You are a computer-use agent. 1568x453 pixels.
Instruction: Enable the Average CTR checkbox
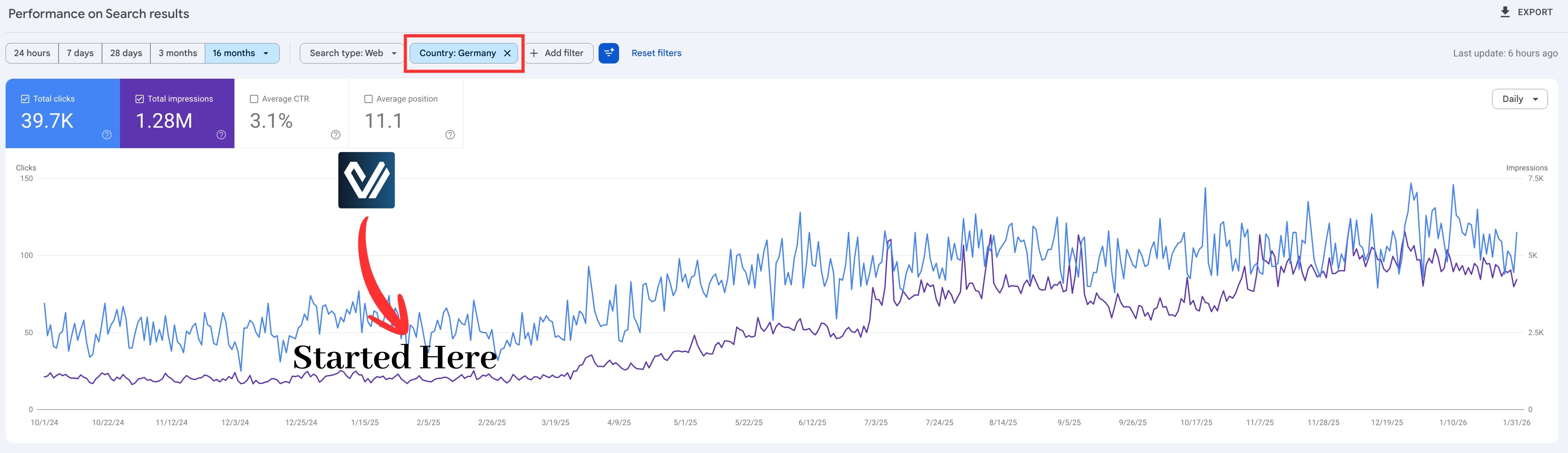click(254, 99)
